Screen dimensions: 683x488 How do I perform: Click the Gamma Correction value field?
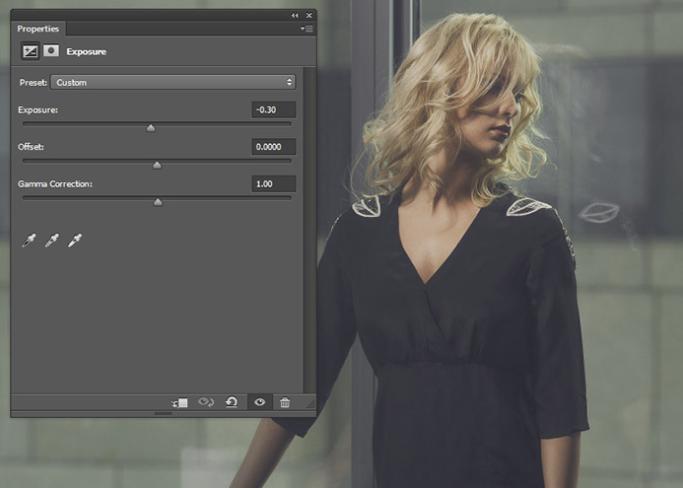pos(273,184)
